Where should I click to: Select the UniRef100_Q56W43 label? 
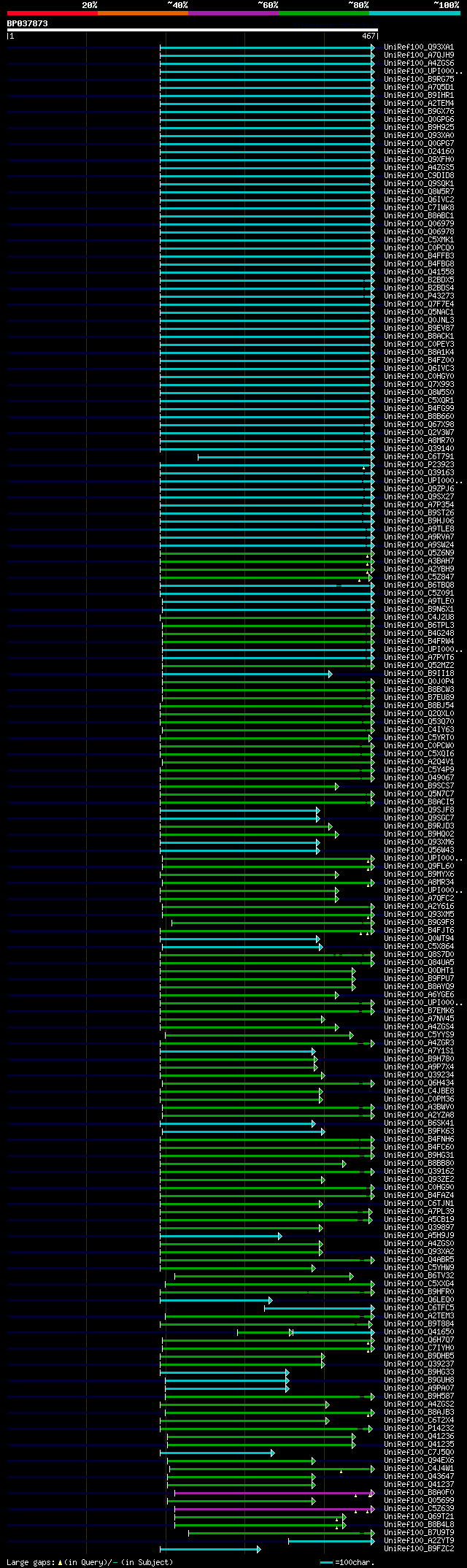(x=419, y=850)
